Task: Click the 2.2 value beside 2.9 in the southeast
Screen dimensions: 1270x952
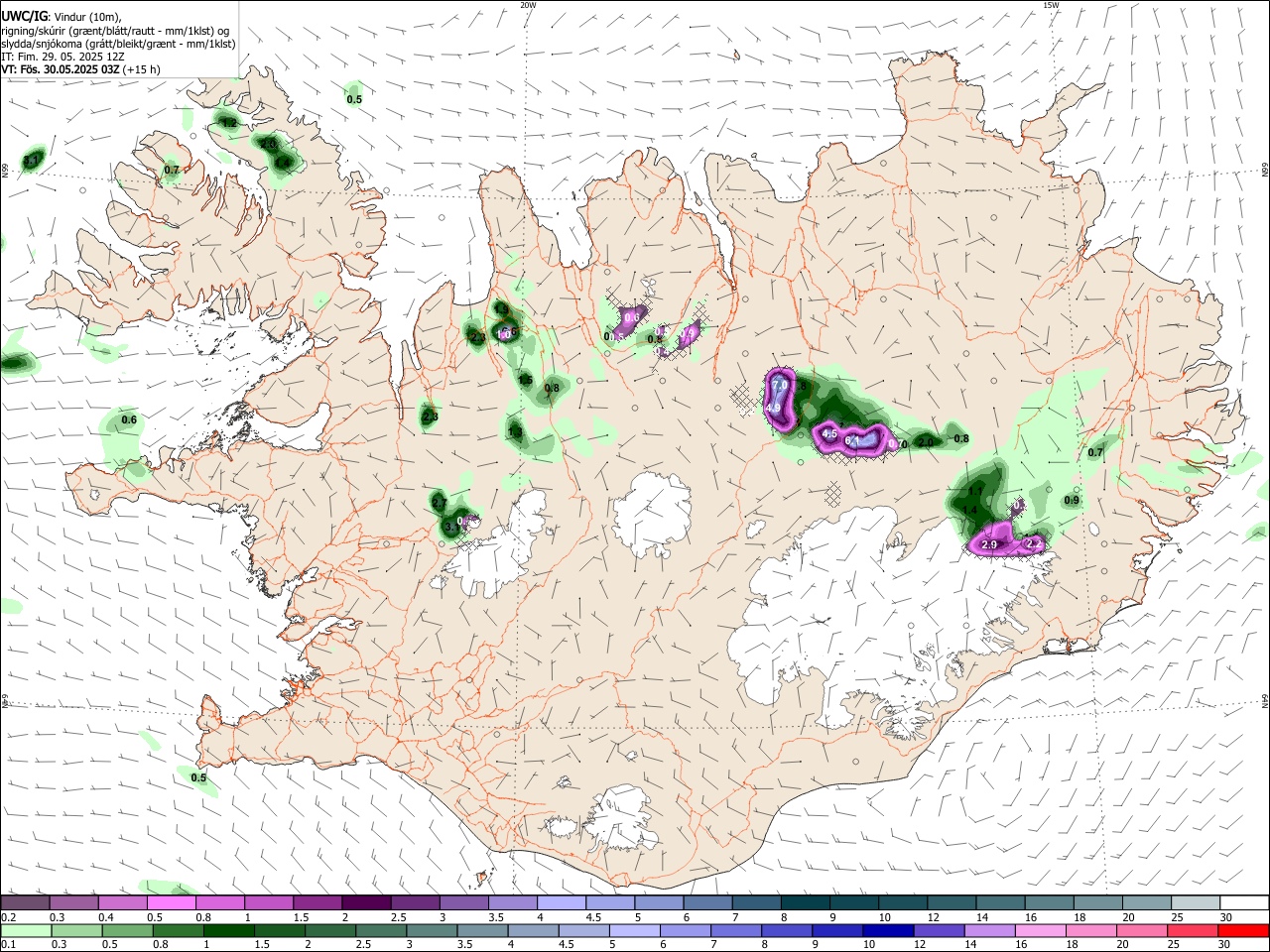Action: coord(1034,543)
